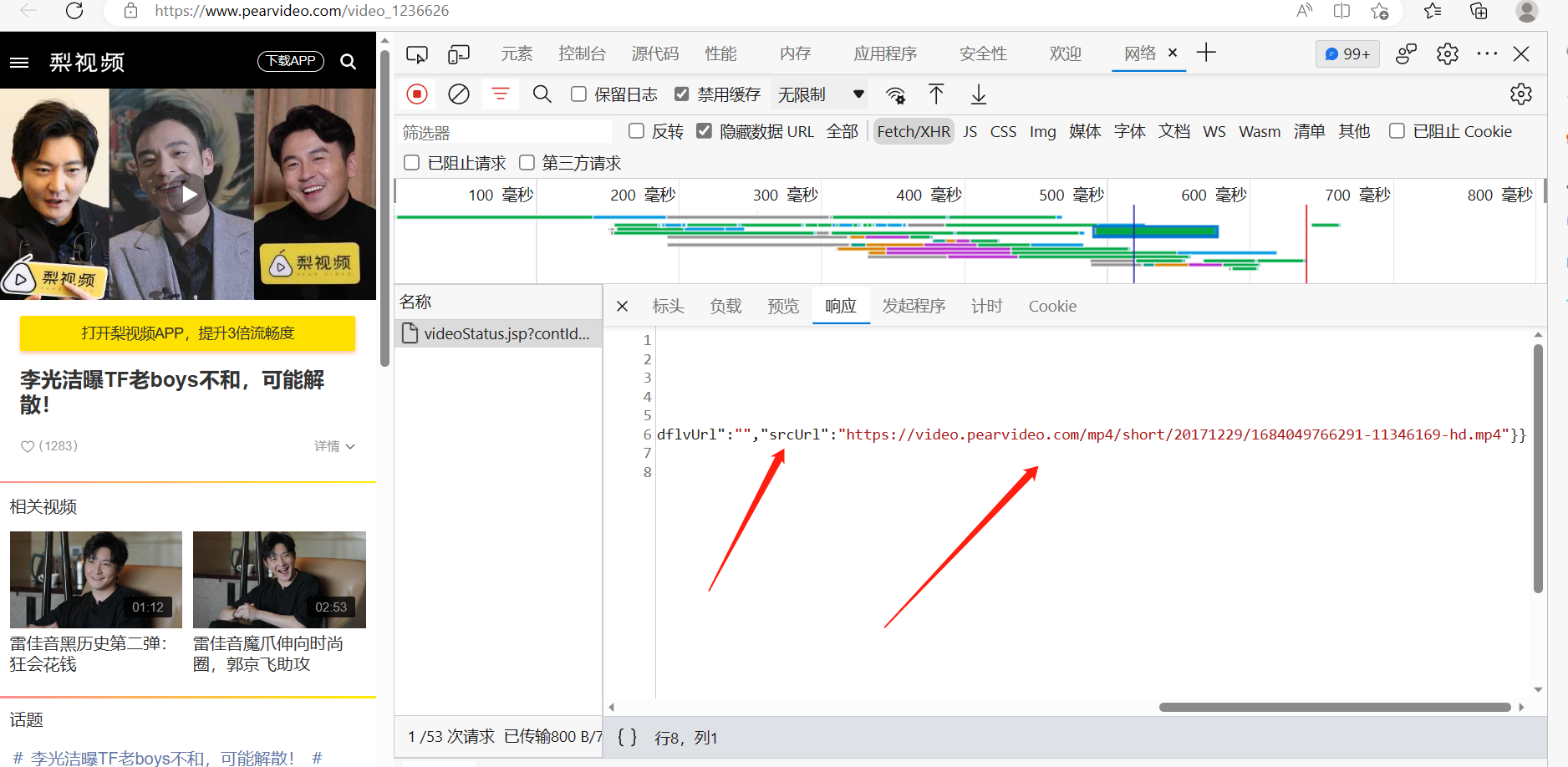
Task: Open the related video lasting 02:53
Action: pos(279,580)
